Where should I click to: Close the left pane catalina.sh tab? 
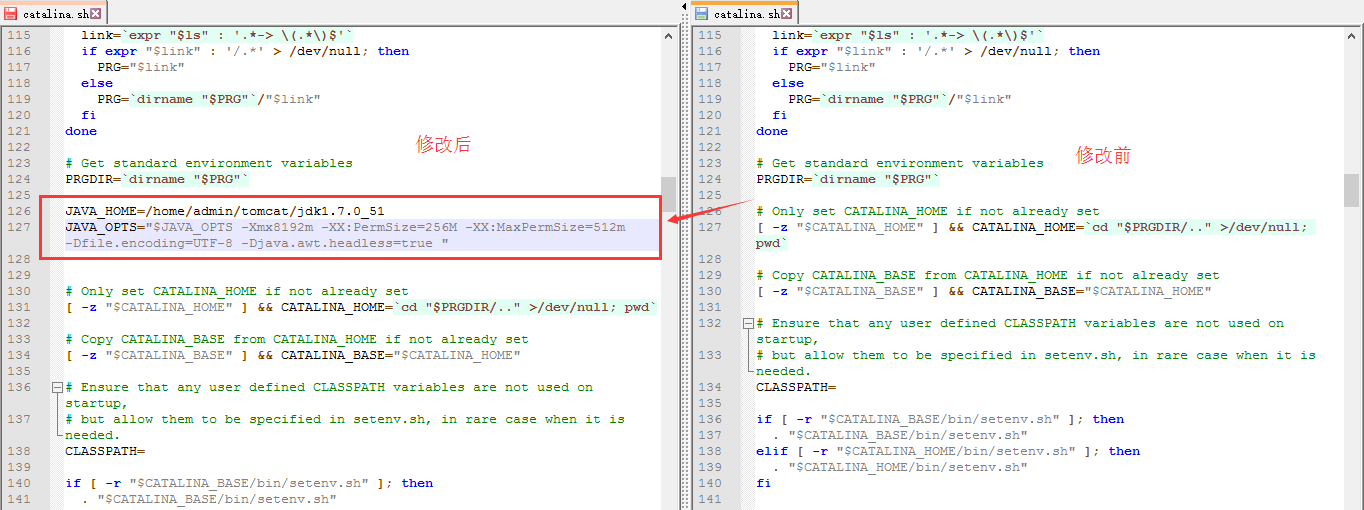pos(96,14)
